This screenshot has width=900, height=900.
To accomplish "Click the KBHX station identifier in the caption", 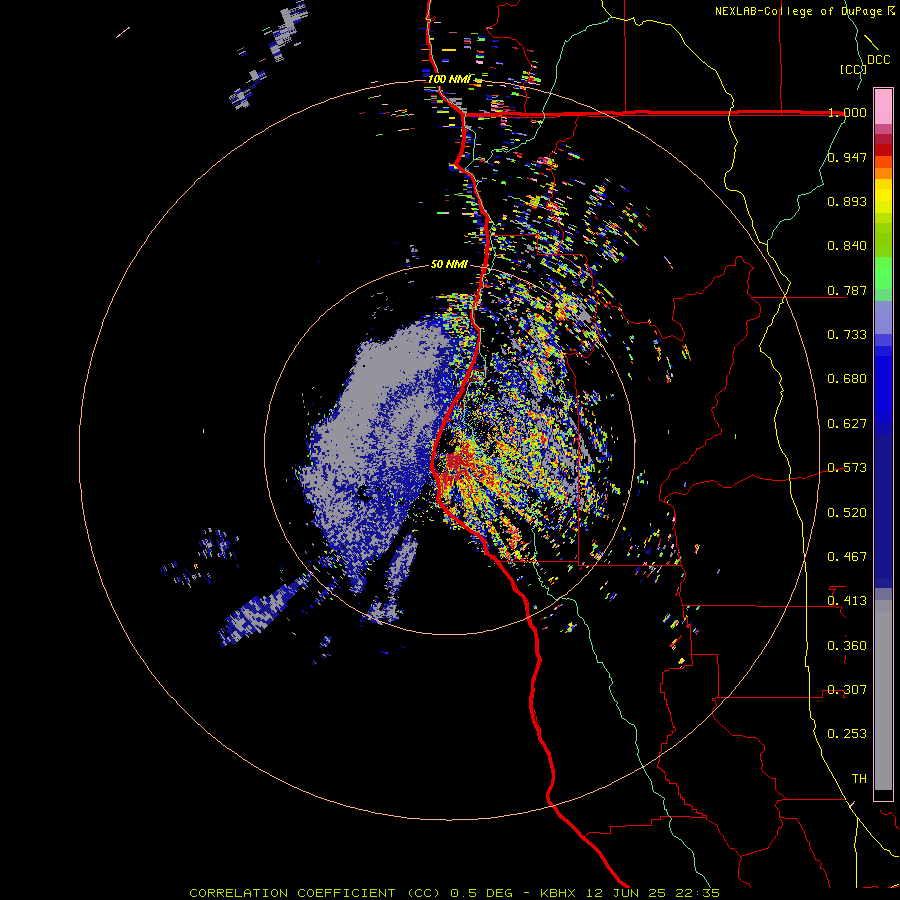I will click(x=560, y=893).
